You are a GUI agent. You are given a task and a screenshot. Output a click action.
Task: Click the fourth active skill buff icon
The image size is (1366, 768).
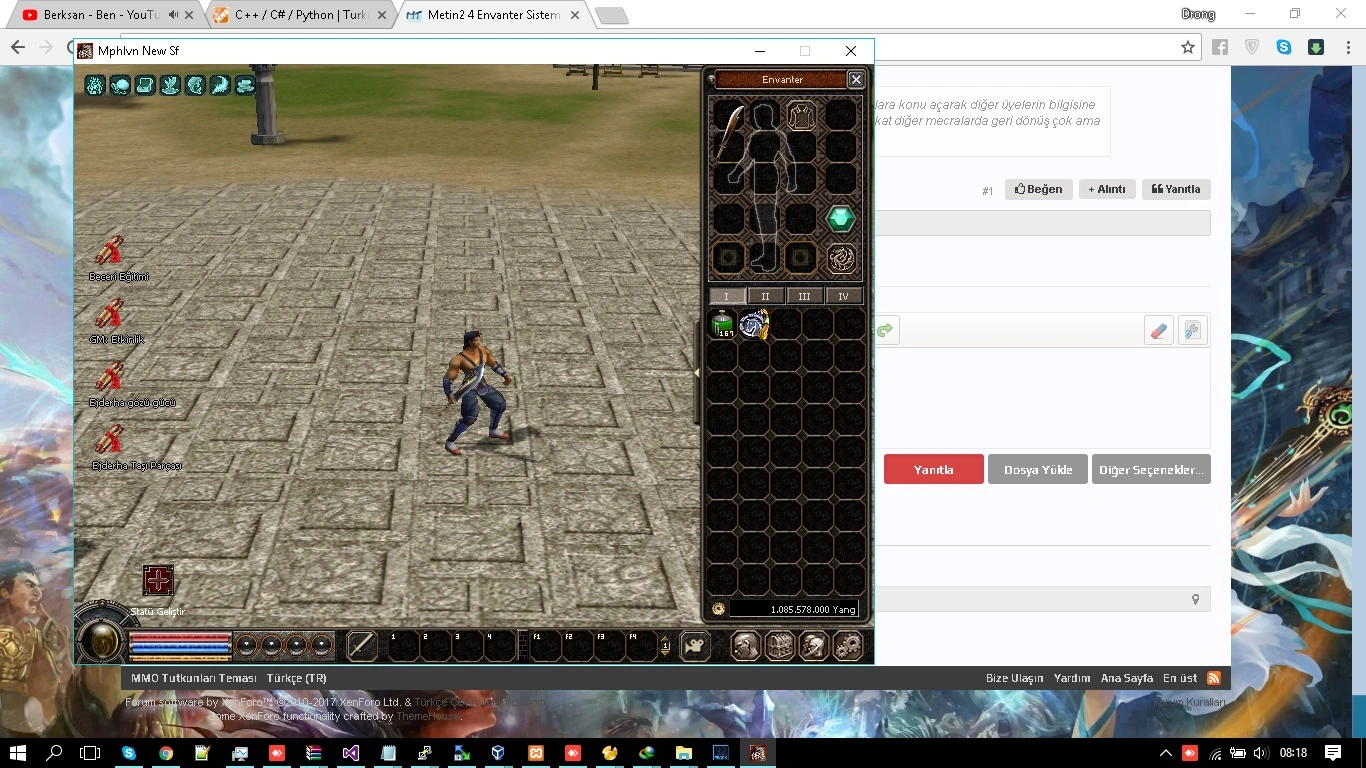[170, 85]
